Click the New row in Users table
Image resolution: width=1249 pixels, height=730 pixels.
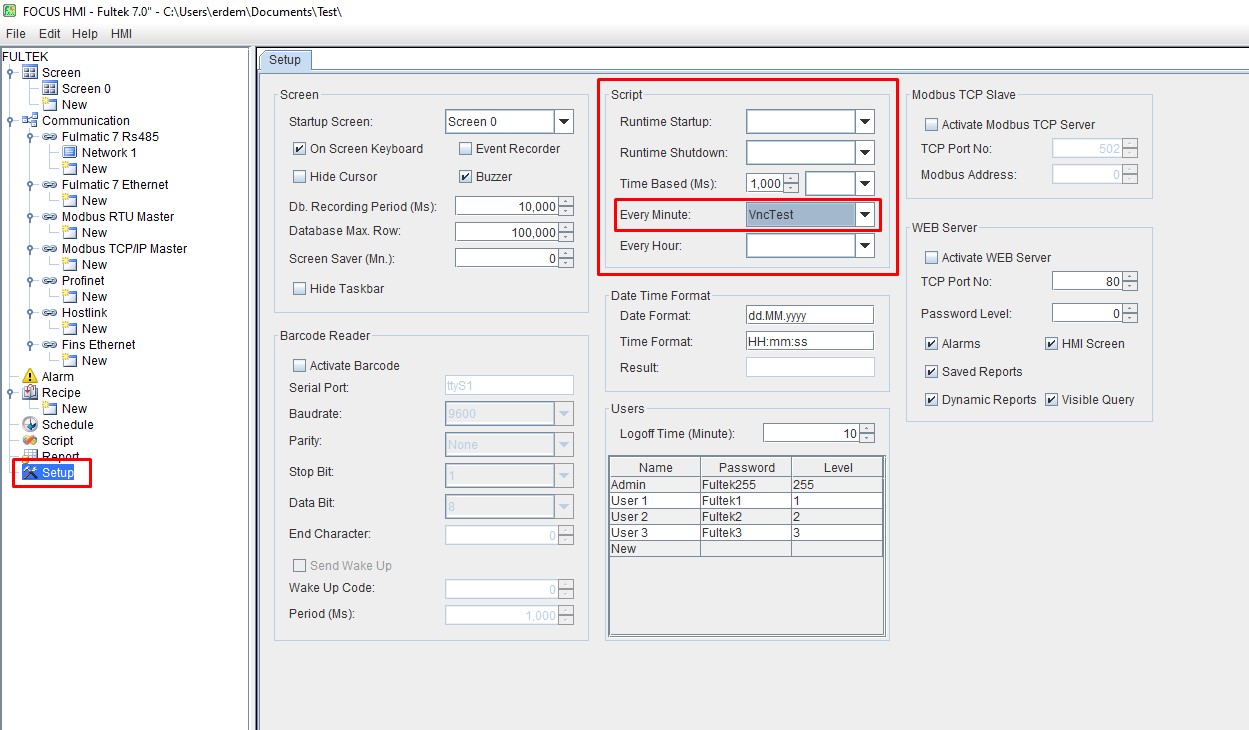click(x=654, y=549)
